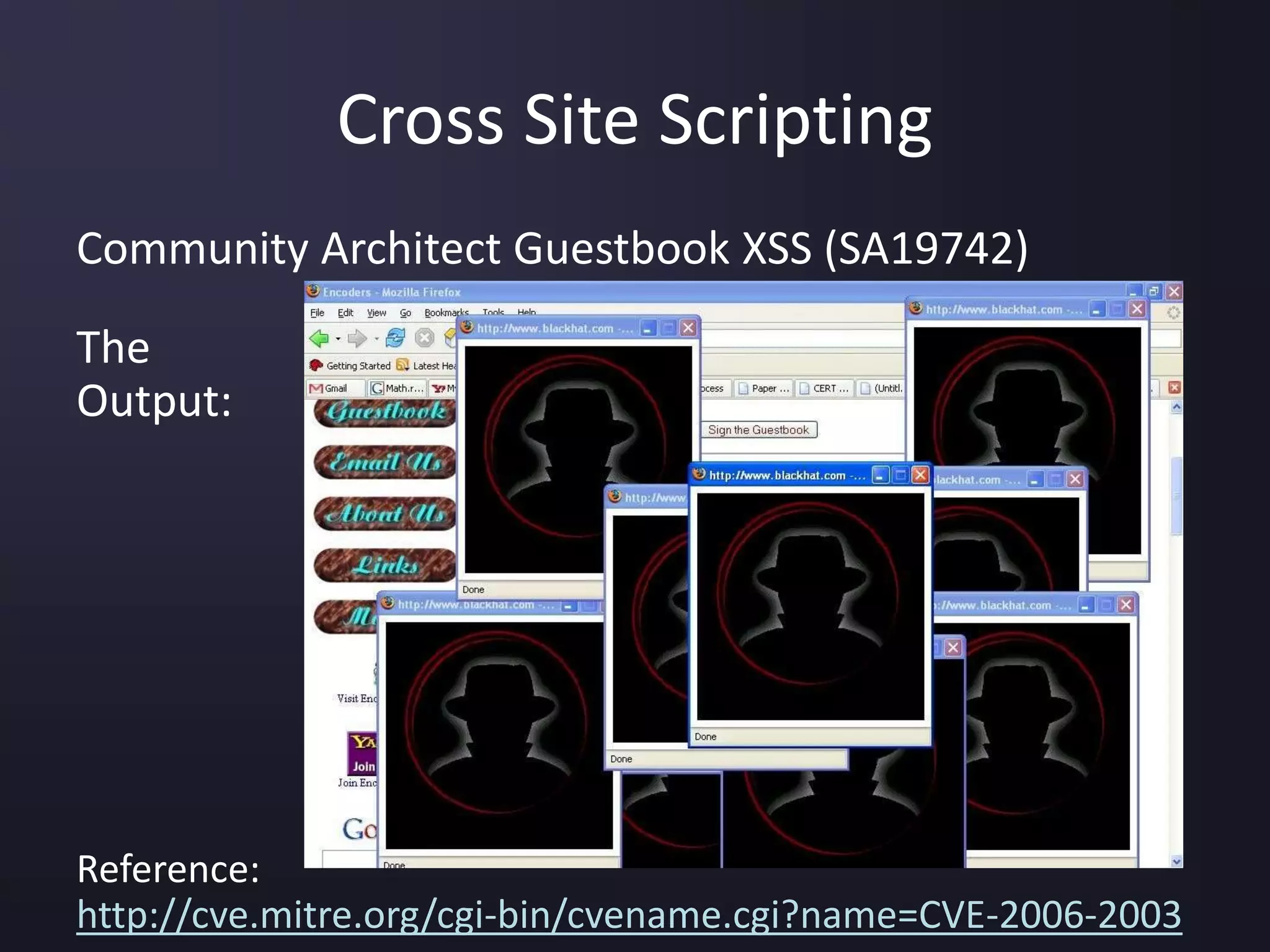1270x952 pixels.
Task: Open the Latest Headlines feed bookmark
Action: click(426, 366)
